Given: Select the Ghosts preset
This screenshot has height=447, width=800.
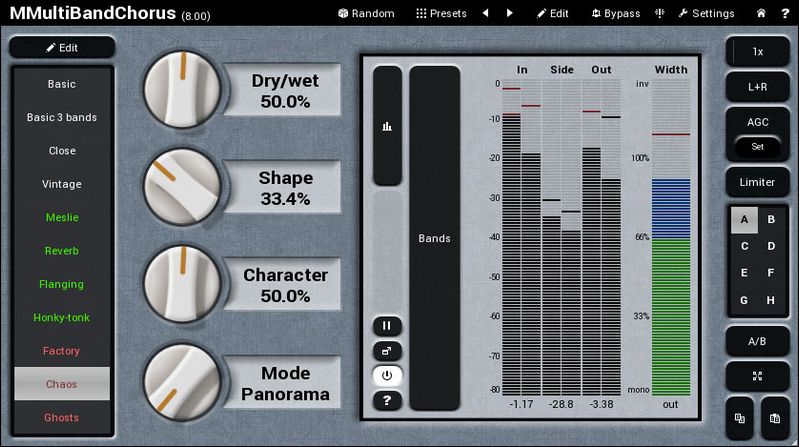Looking at the screenshot, I should click(62, 417).
